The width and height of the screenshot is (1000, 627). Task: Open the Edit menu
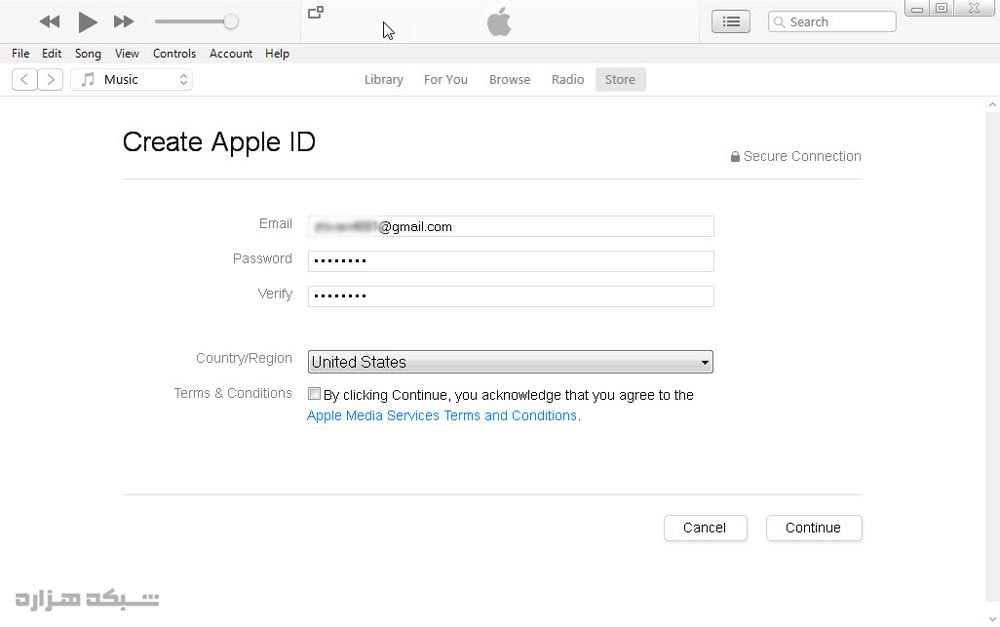[52, 54]
